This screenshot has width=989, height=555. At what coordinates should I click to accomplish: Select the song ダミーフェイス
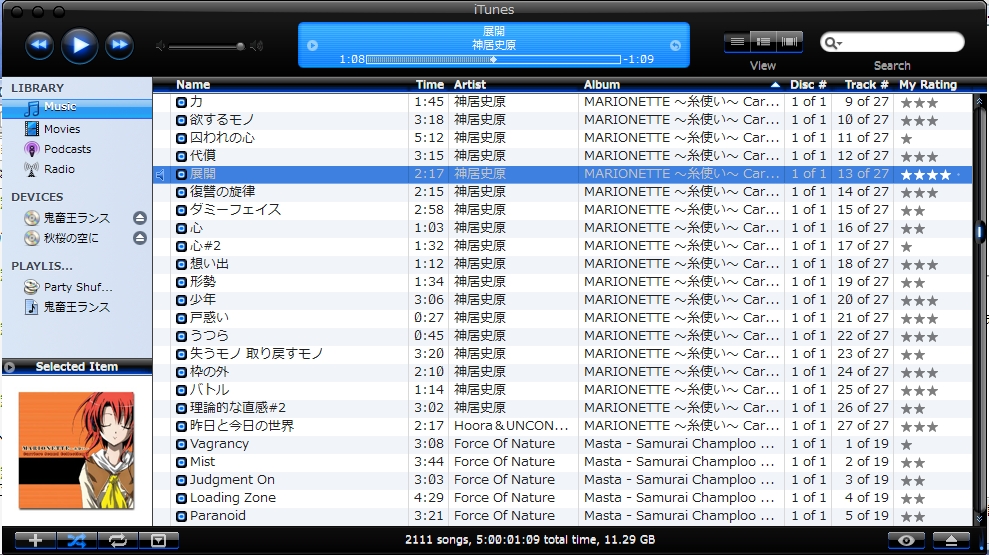coord(235,209)
